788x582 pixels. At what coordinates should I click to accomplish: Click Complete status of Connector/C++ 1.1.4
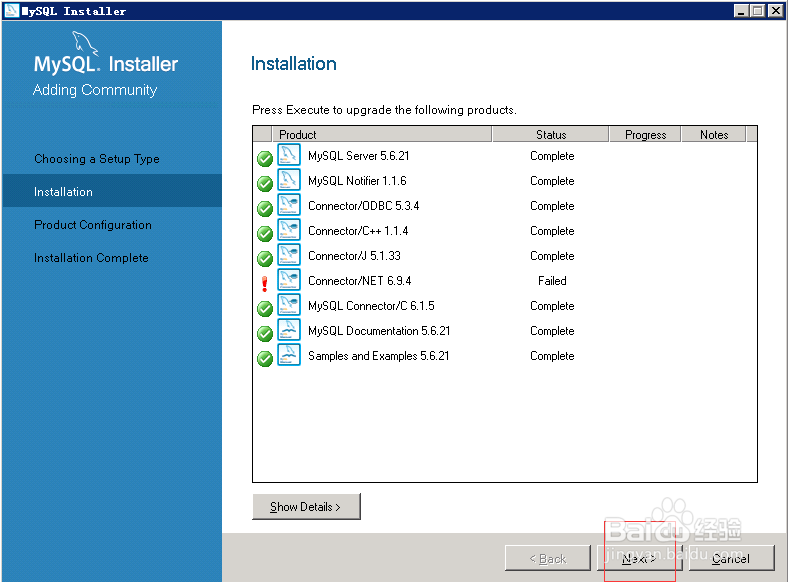[x=552, y=231]
